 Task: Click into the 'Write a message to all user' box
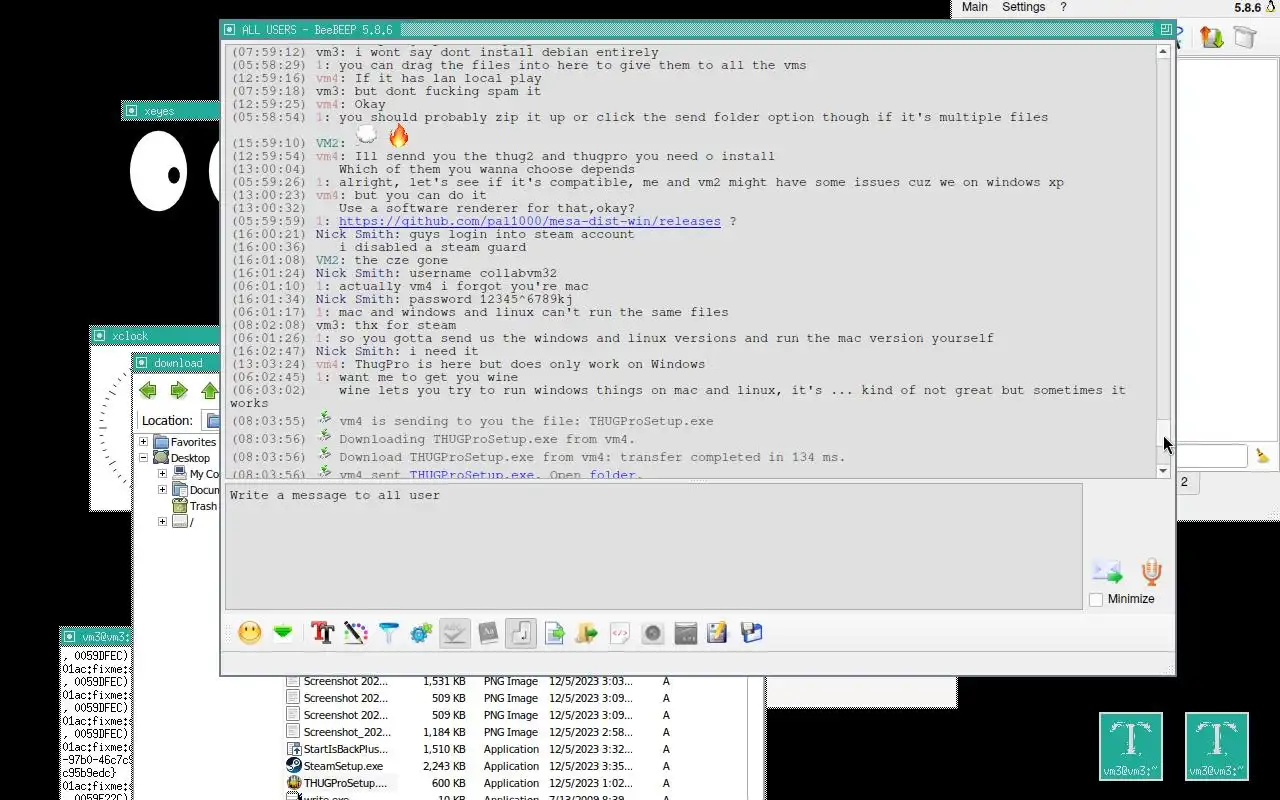point(653,546)
